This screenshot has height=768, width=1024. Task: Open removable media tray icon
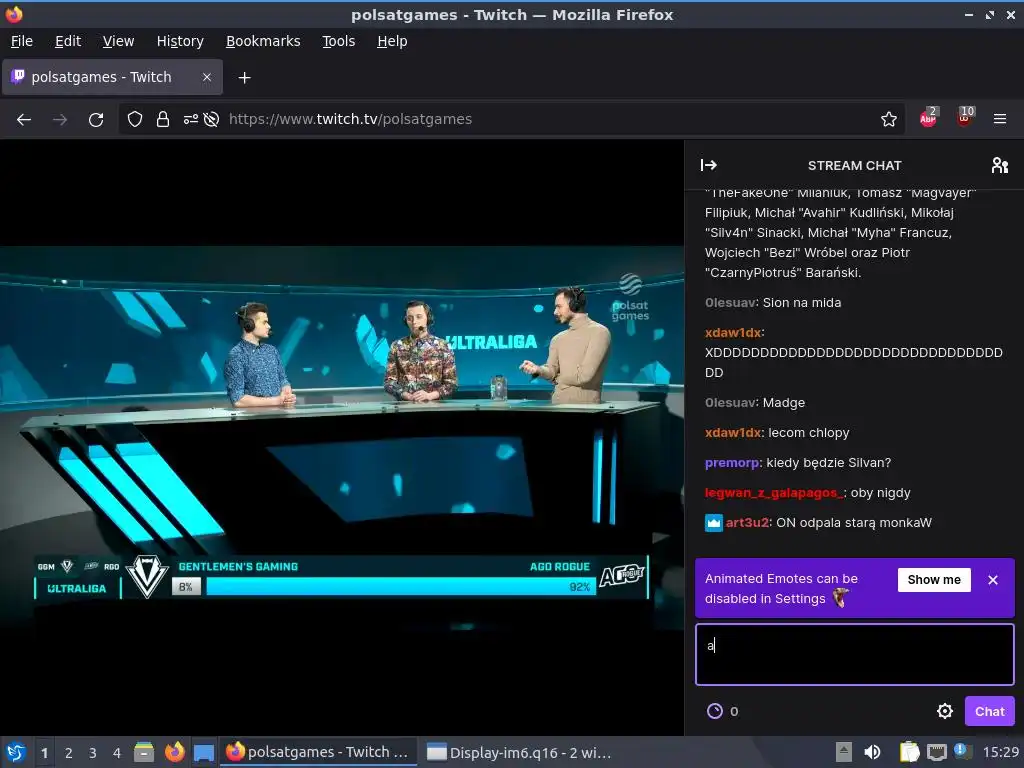[x=843, y=752]
